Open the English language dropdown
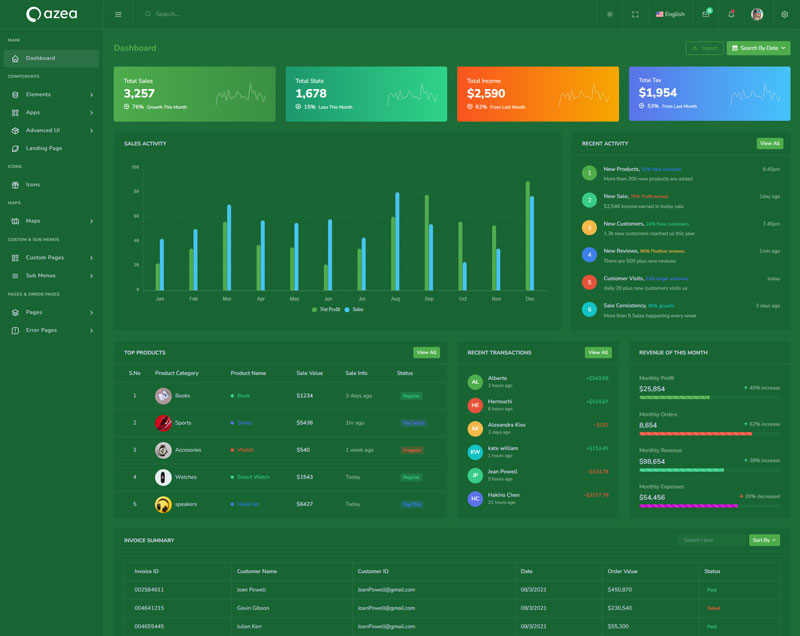800x636 pixels. pyautogui.click(x=670, y=14)
